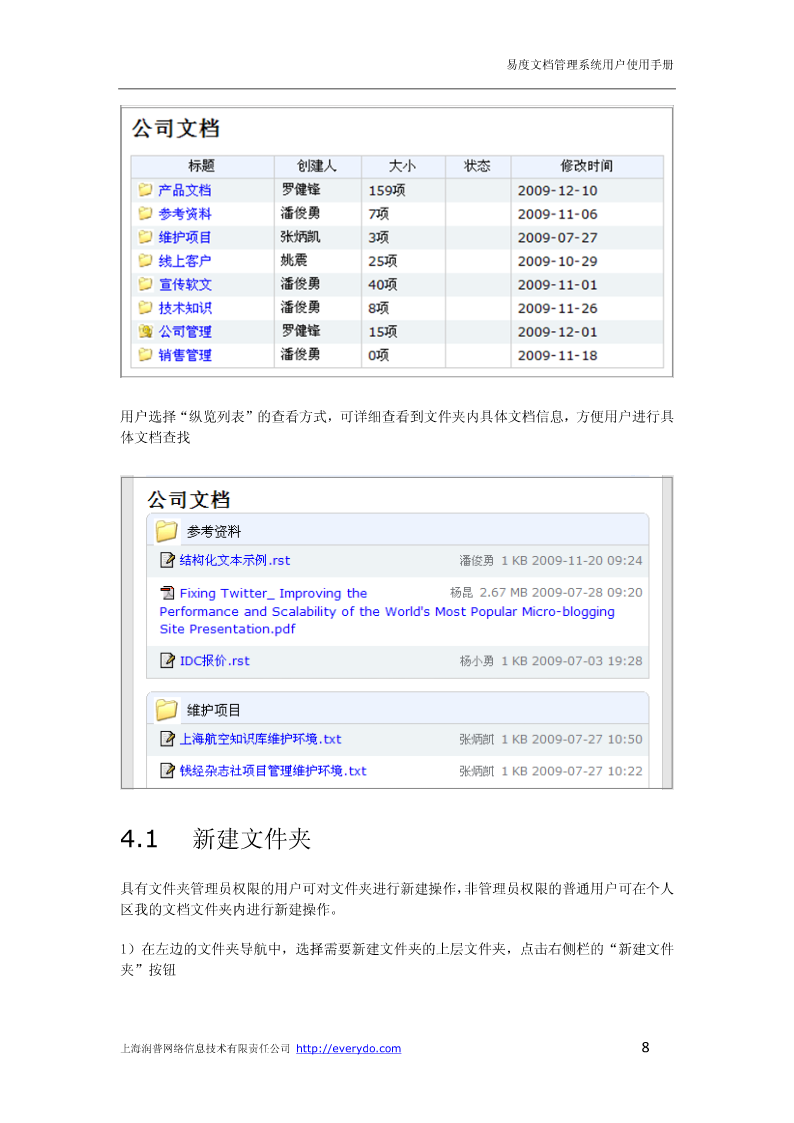This screenshot has height=1123, width=794.
Task: Click the 4.1 新建文件夹 section heading
Action: point(216,838)
